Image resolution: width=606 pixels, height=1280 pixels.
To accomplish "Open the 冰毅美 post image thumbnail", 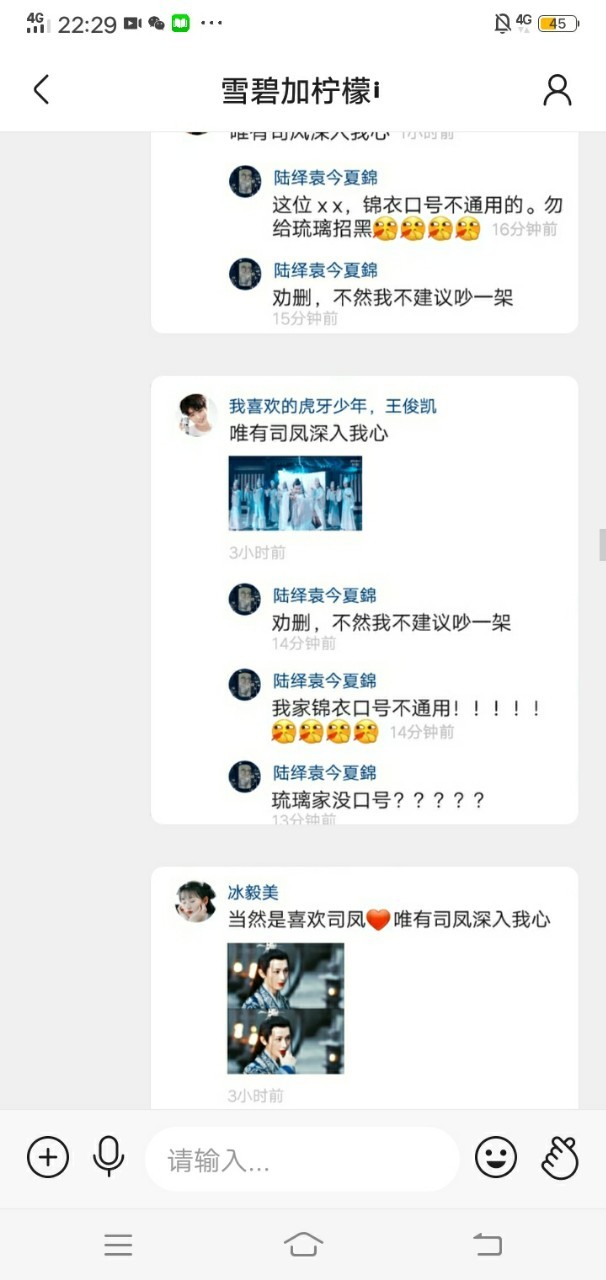I will [x=285, y=1009].
